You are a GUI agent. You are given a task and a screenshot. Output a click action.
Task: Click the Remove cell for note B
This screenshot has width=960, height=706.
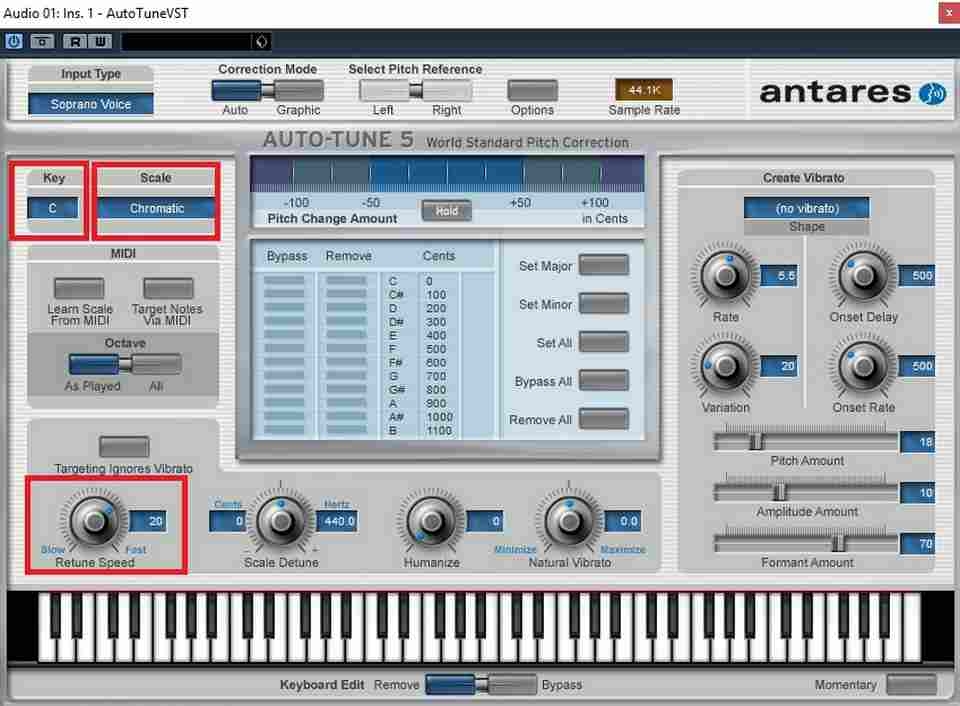coord(347,430)
